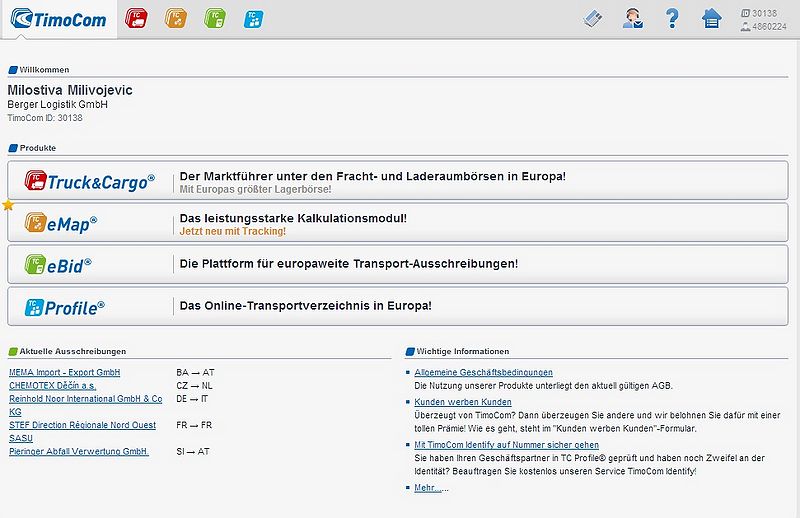Go to the home icon
The width and height of the screenshot is (800, 518).
pos(711,18)
